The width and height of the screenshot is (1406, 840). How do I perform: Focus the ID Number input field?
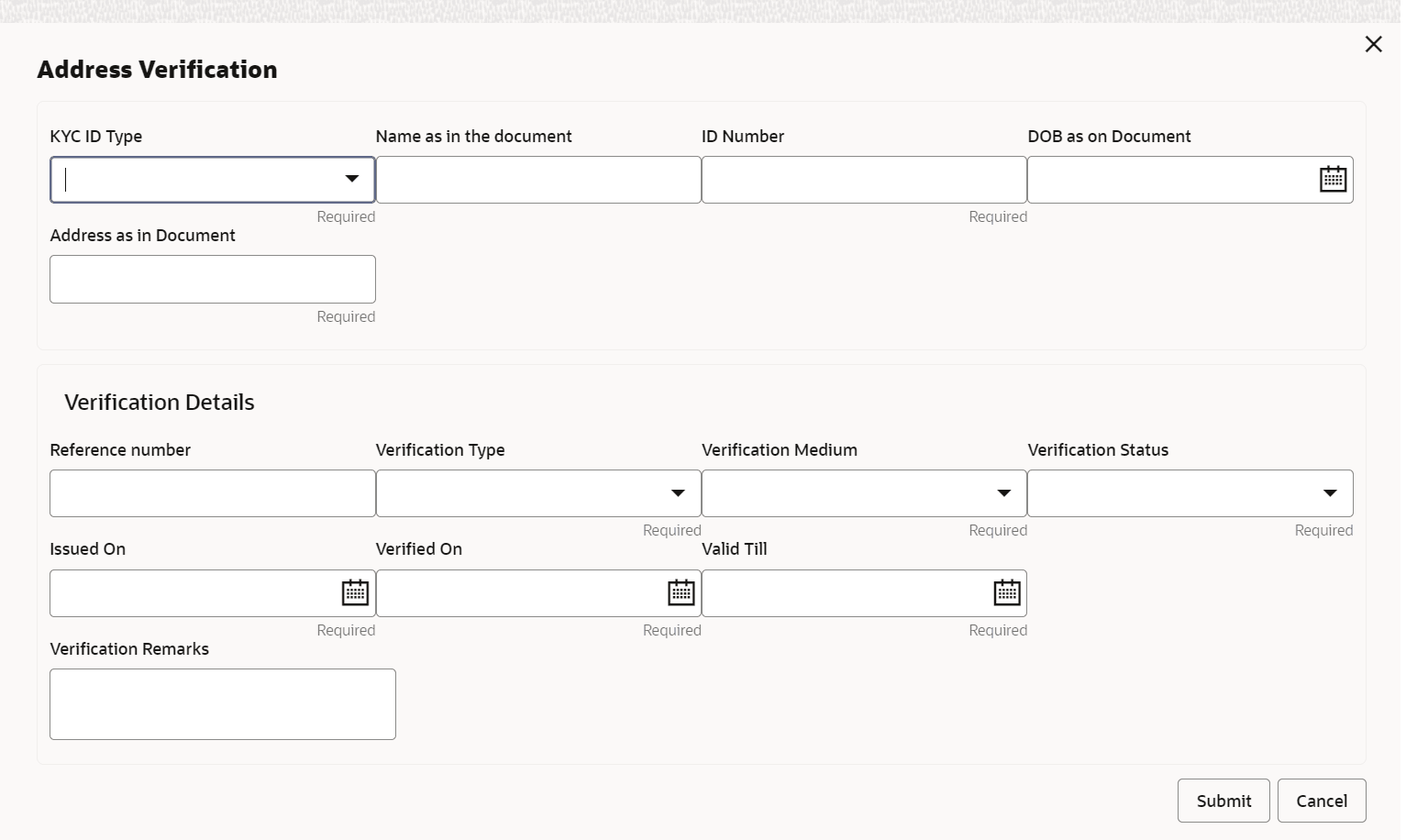[864, 180]
